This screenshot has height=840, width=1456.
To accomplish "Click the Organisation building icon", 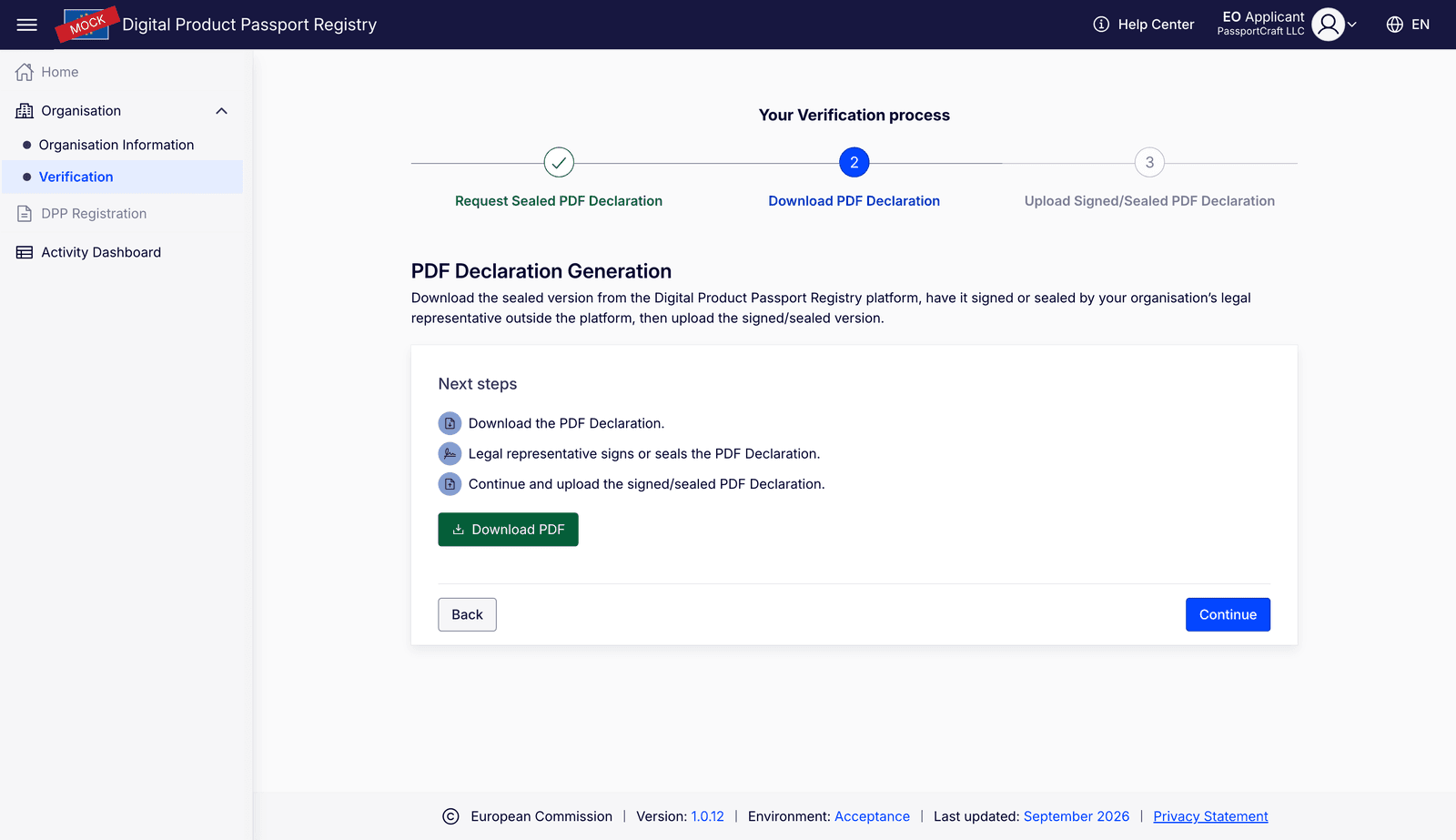I will (25, 111).
